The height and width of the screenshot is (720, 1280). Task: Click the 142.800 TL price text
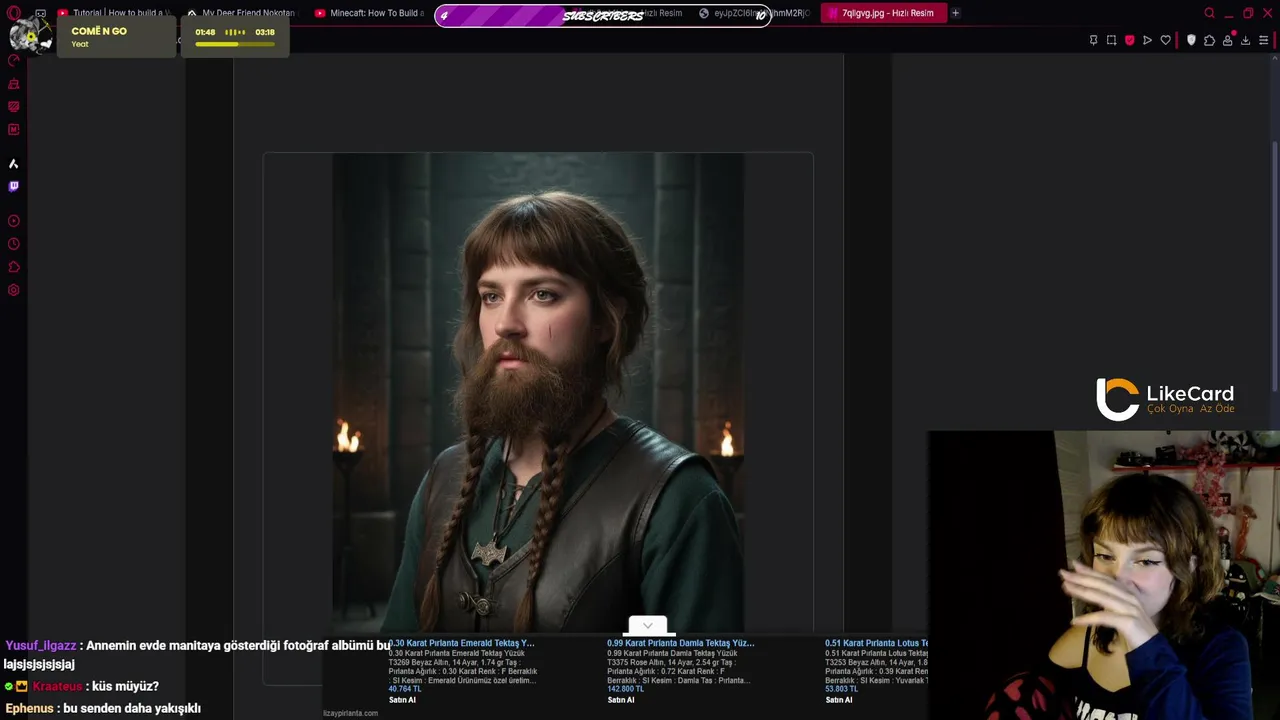(x=625, y=689)
